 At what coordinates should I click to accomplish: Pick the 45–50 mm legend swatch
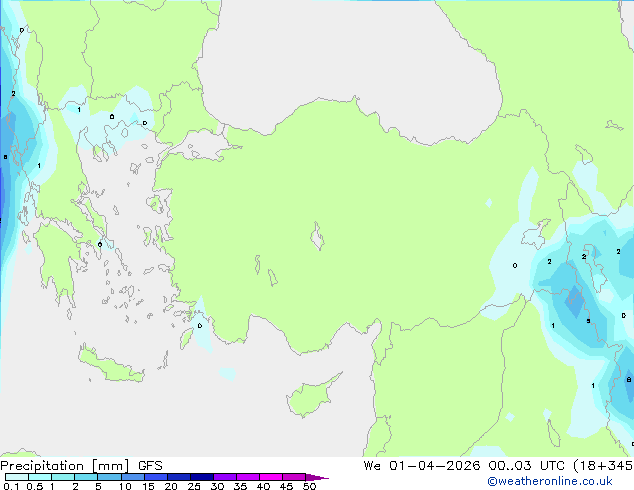[x=294, y=477]
